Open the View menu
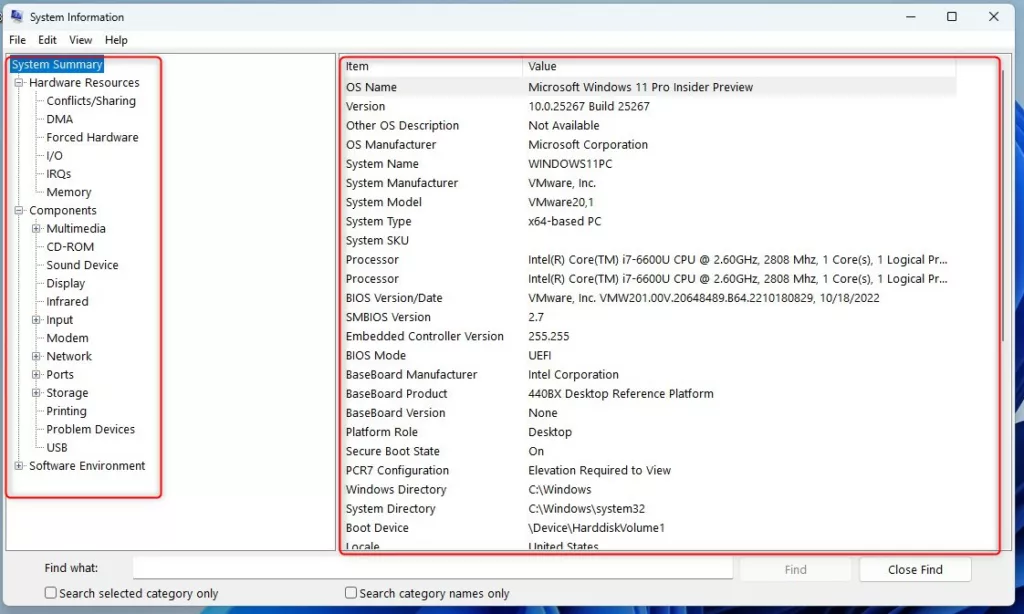The image size is (1024, 614). pos(80,40)
